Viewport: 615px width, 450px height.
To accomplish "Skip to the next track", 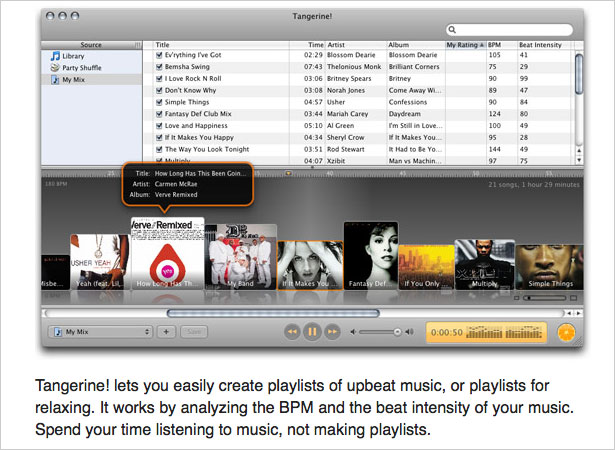I will [332, 332].
